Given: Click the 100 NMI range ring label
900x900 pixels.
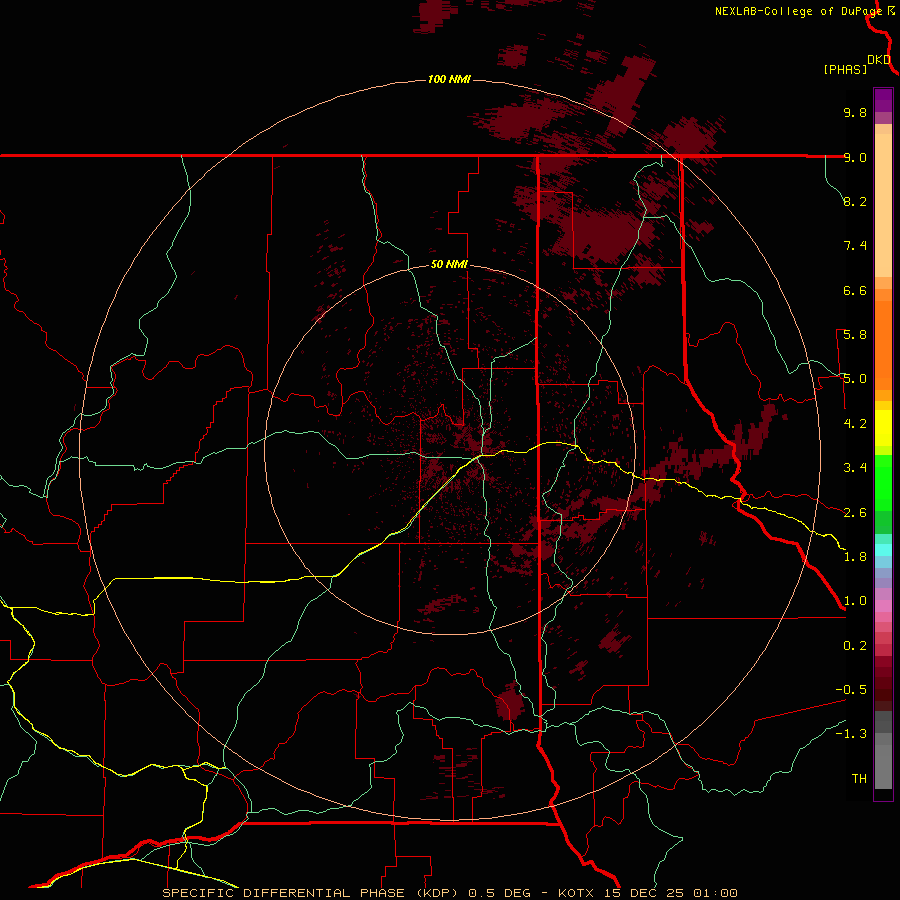Looking at the screenshot, I should coord(449,79).
